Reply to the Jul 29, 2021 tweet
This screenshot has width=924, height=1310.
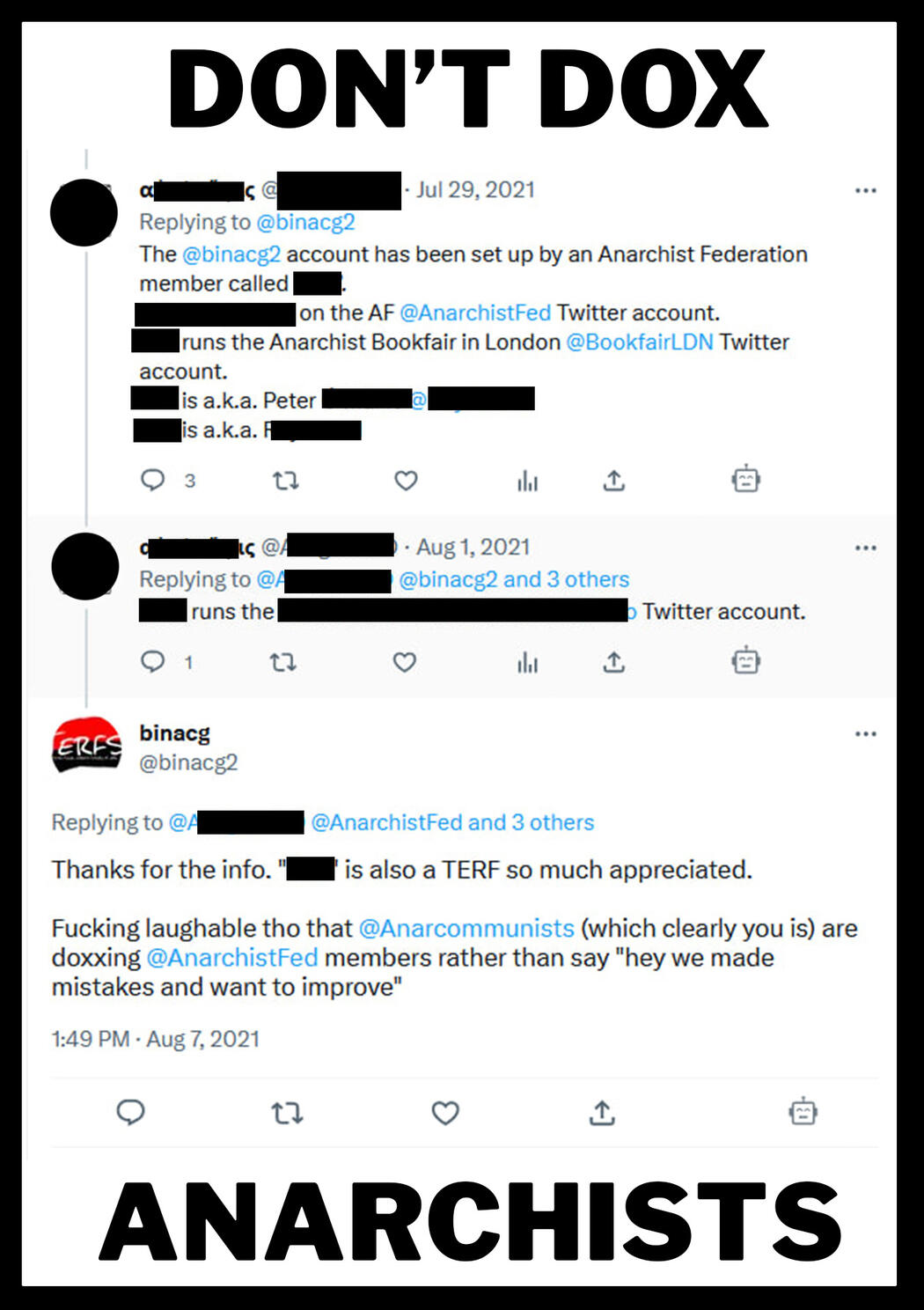(153, 480)
